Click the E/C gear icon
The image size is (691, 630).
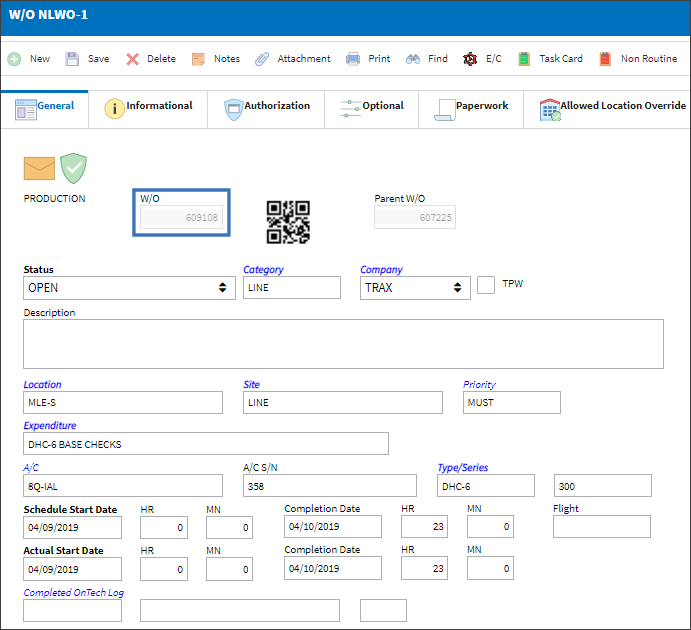coord(470,59)
